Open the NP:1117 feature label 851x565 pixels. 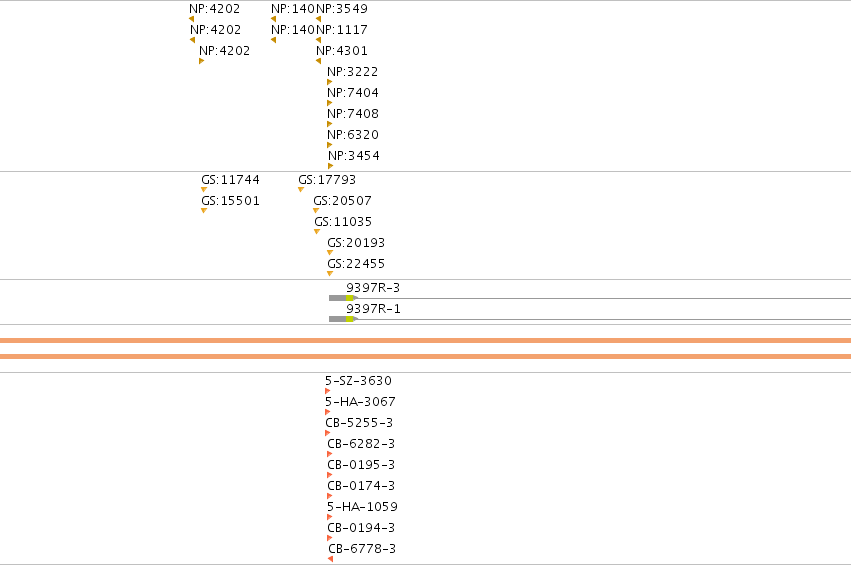click(342, 30)
